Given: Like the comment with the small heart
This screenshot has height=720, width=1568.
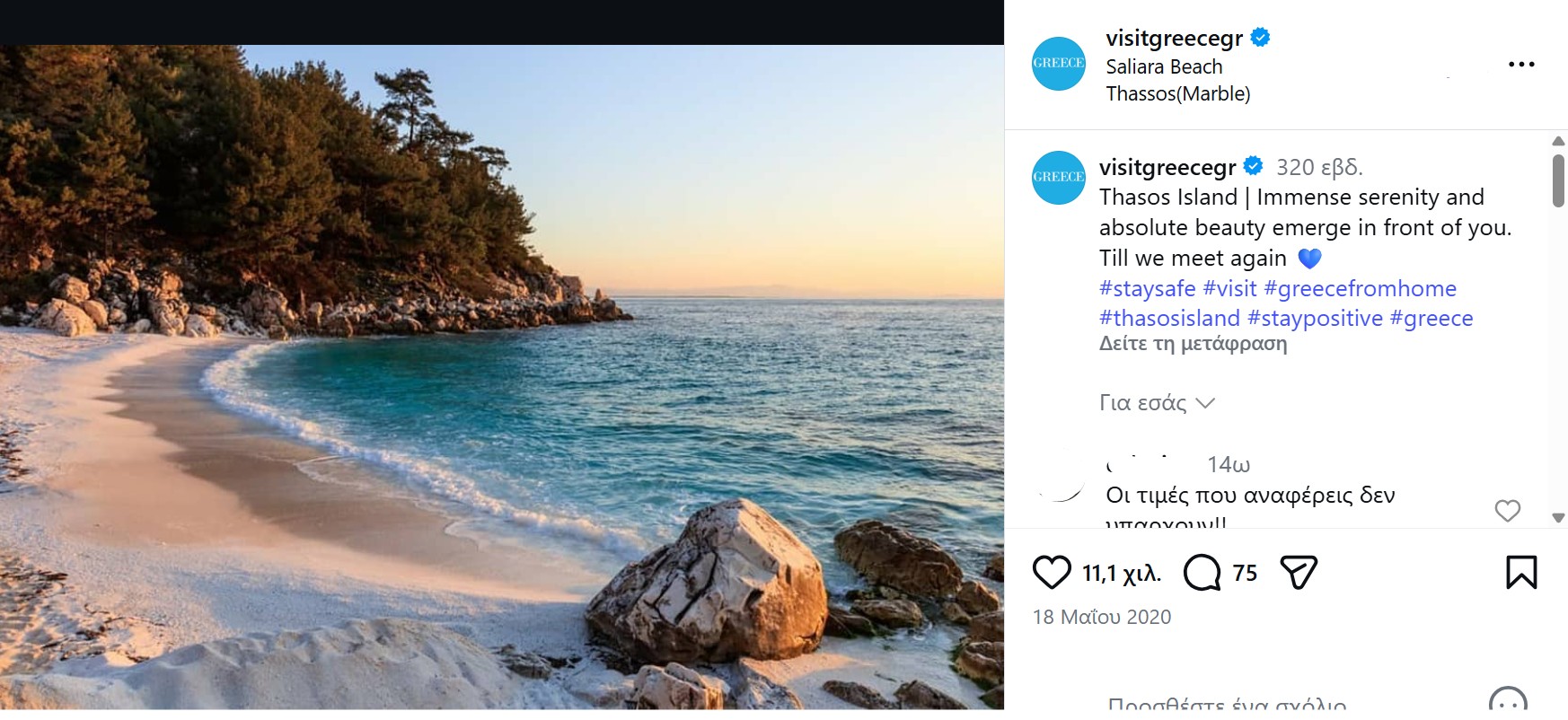Looking at the screenshot, I should pos(1508,511).
